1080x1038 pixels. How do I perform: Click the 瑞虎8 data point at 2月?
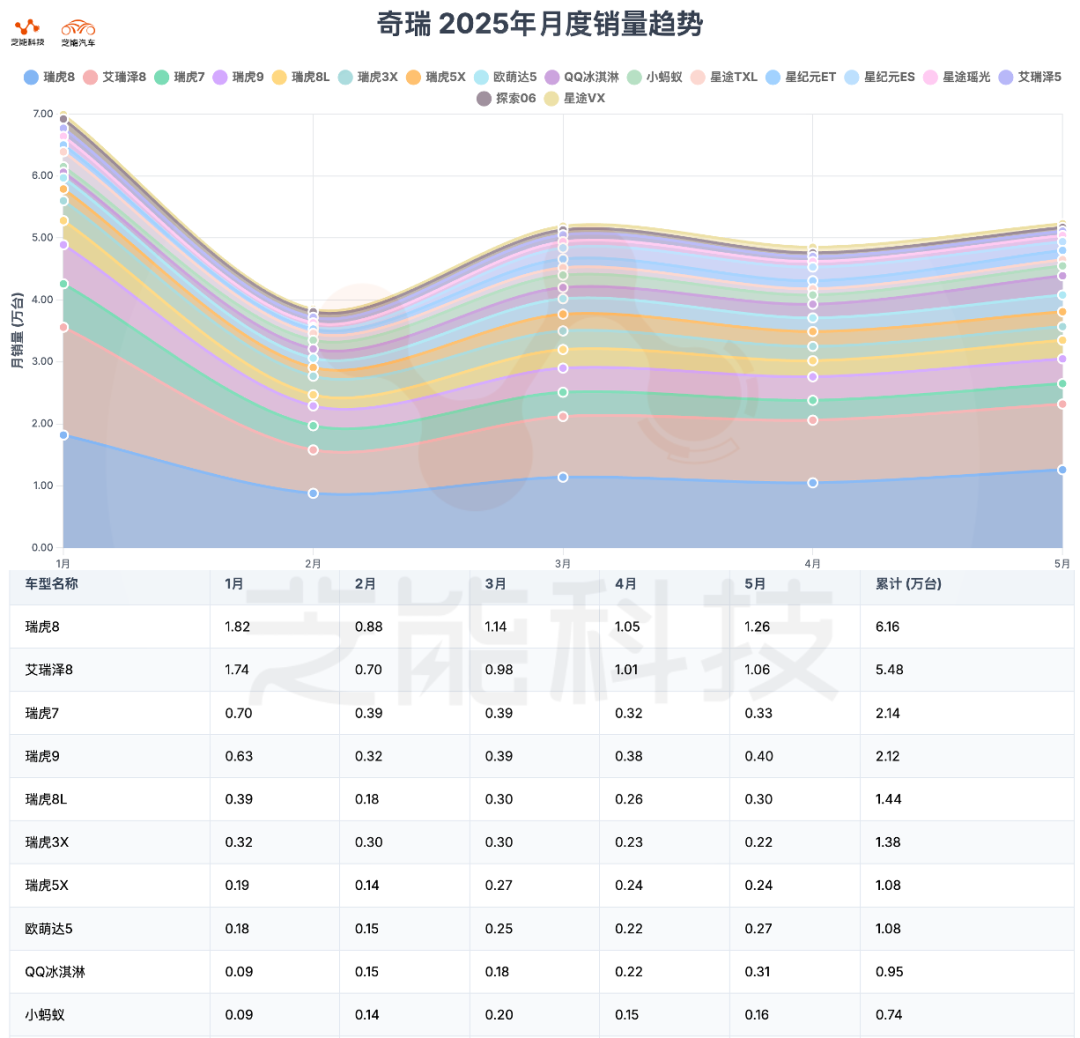pos(313,493)
